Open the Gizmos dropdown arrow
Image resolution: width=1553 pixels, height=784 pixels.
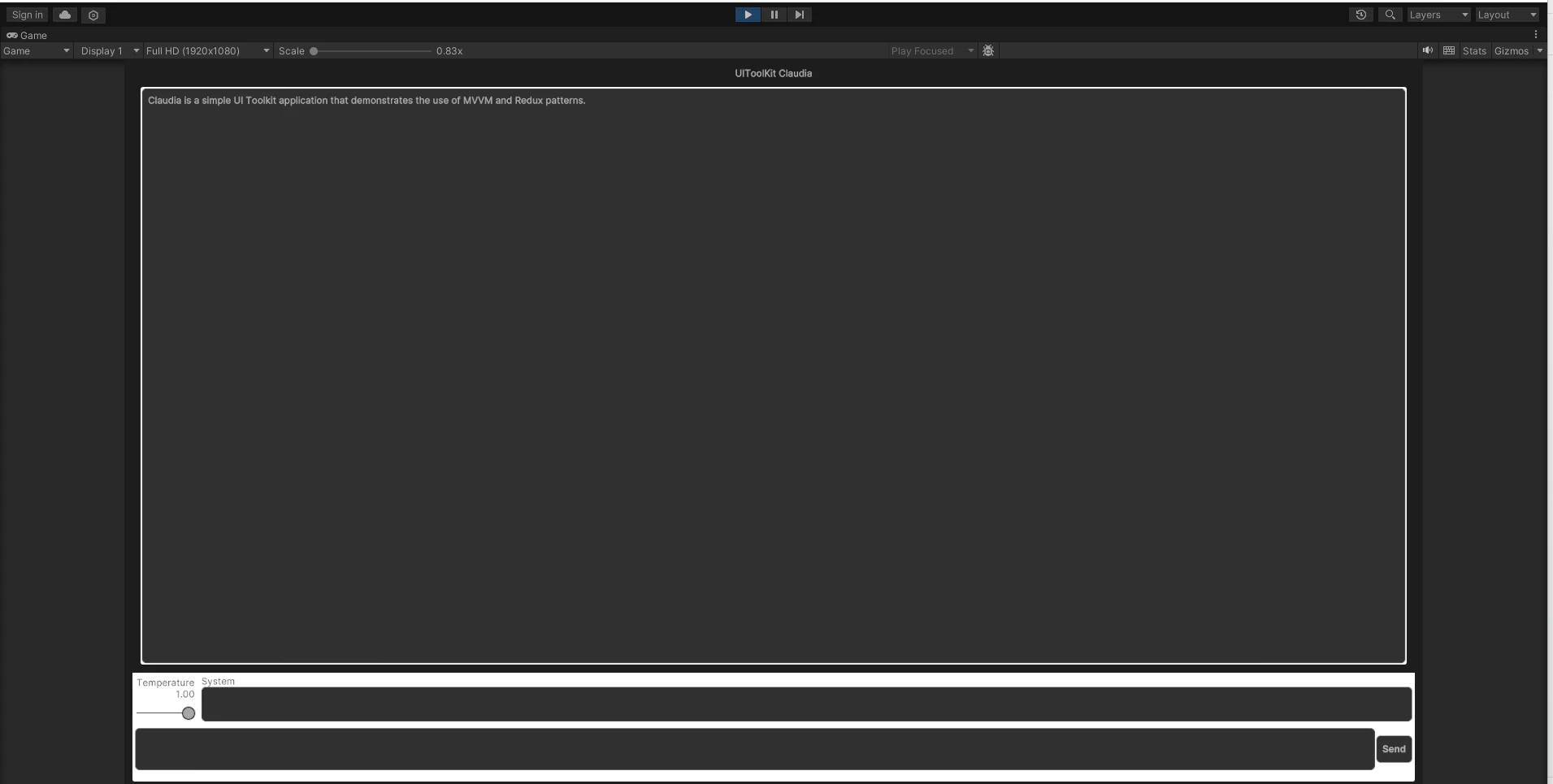tap(1539, 50)
